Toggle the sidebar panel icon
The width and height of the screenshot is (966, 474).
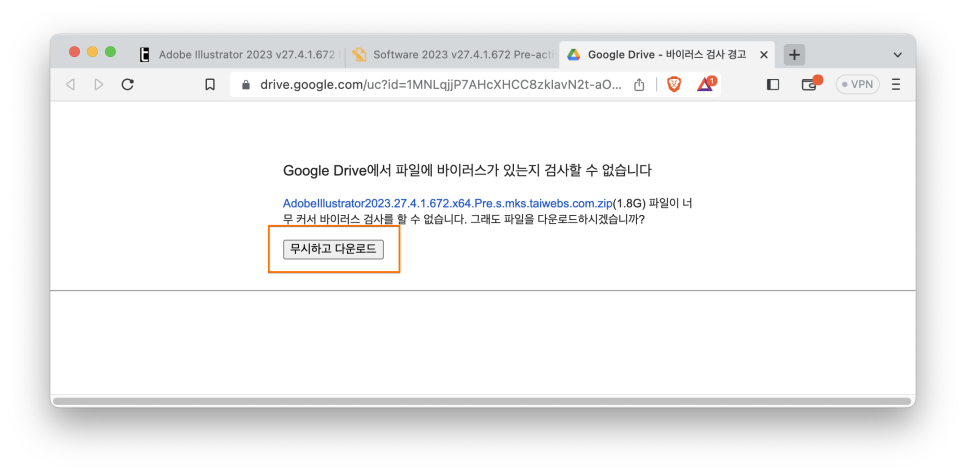click(x=773, y=84)
